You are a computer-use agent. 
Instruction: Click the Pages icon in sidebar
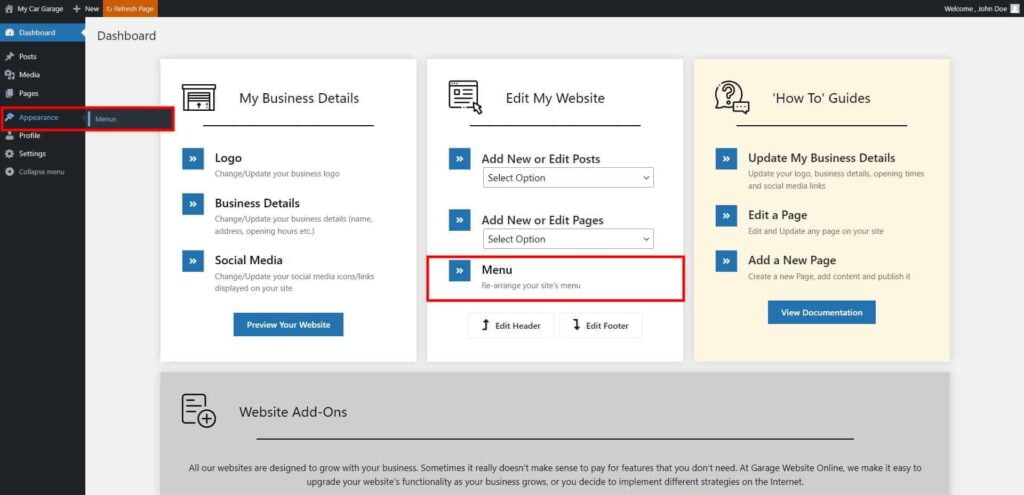pyautogui.click(x=9, y=93)
